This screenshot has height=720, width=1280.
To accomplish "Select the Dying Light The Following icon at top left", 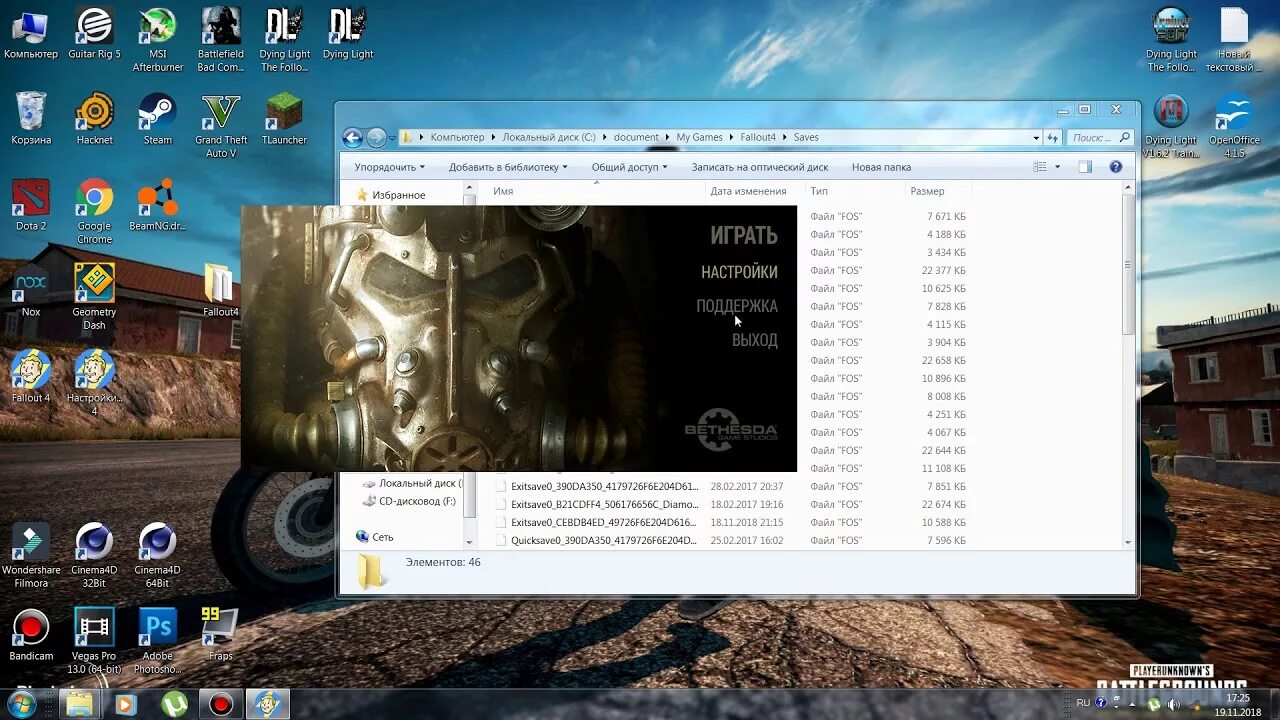I will coord(285,40).
